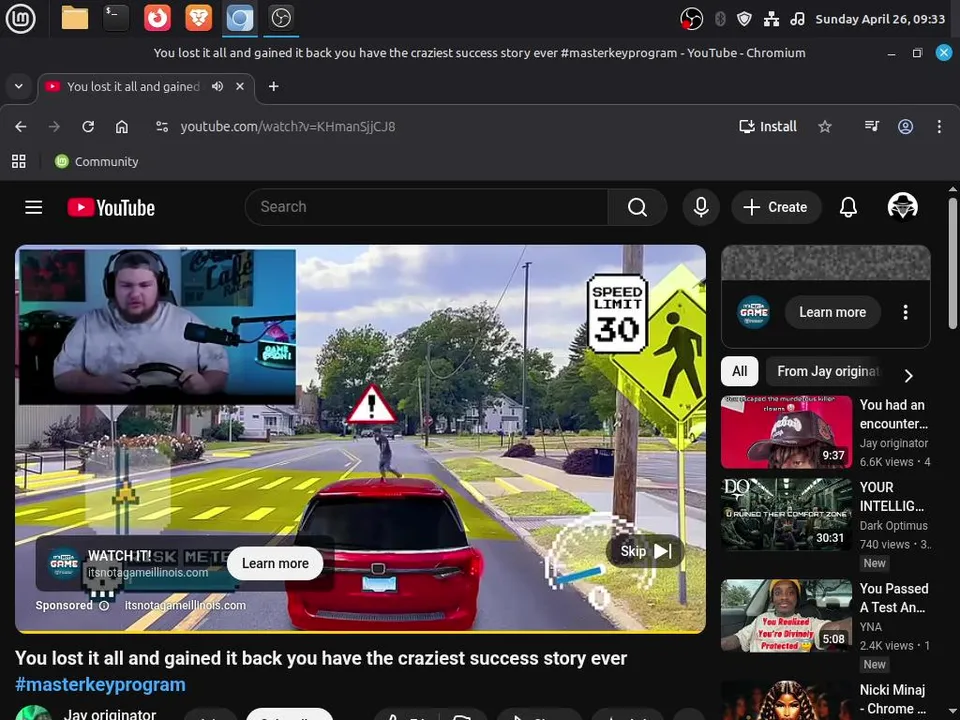
Task: Click the ad progress bar under video
Action: tap(360, 631)
